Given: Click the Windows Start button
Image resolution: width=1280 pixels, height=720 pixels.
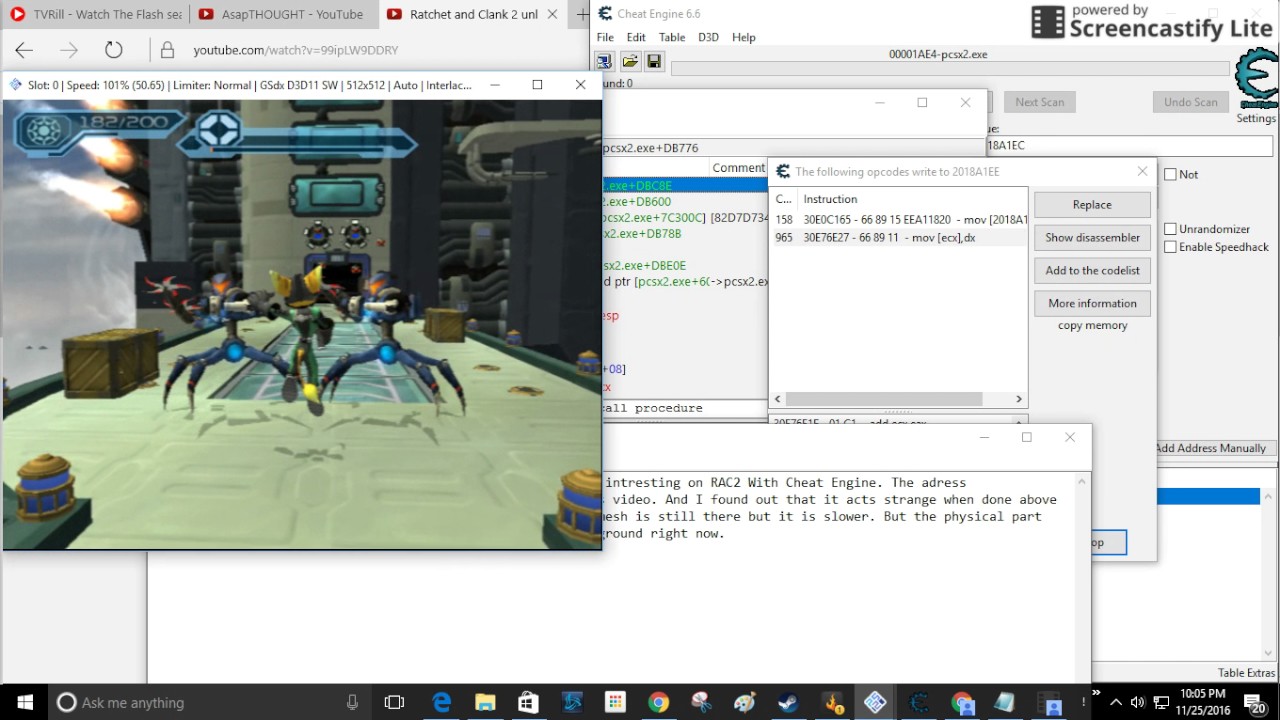Looking at the screenshot, I should (x=24, y=702).
